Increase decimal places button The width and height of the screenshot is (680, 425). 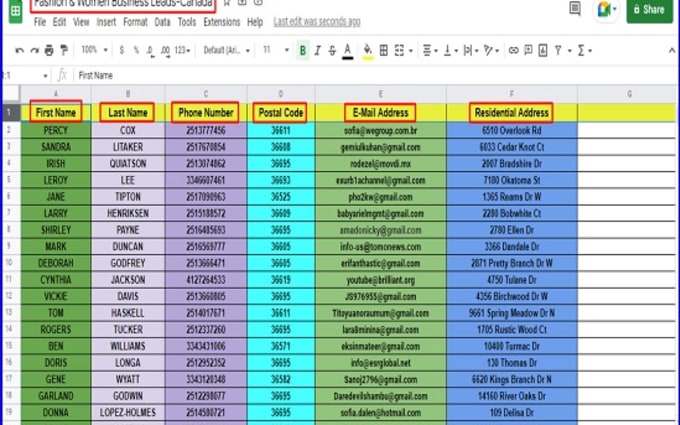point(165,51)
